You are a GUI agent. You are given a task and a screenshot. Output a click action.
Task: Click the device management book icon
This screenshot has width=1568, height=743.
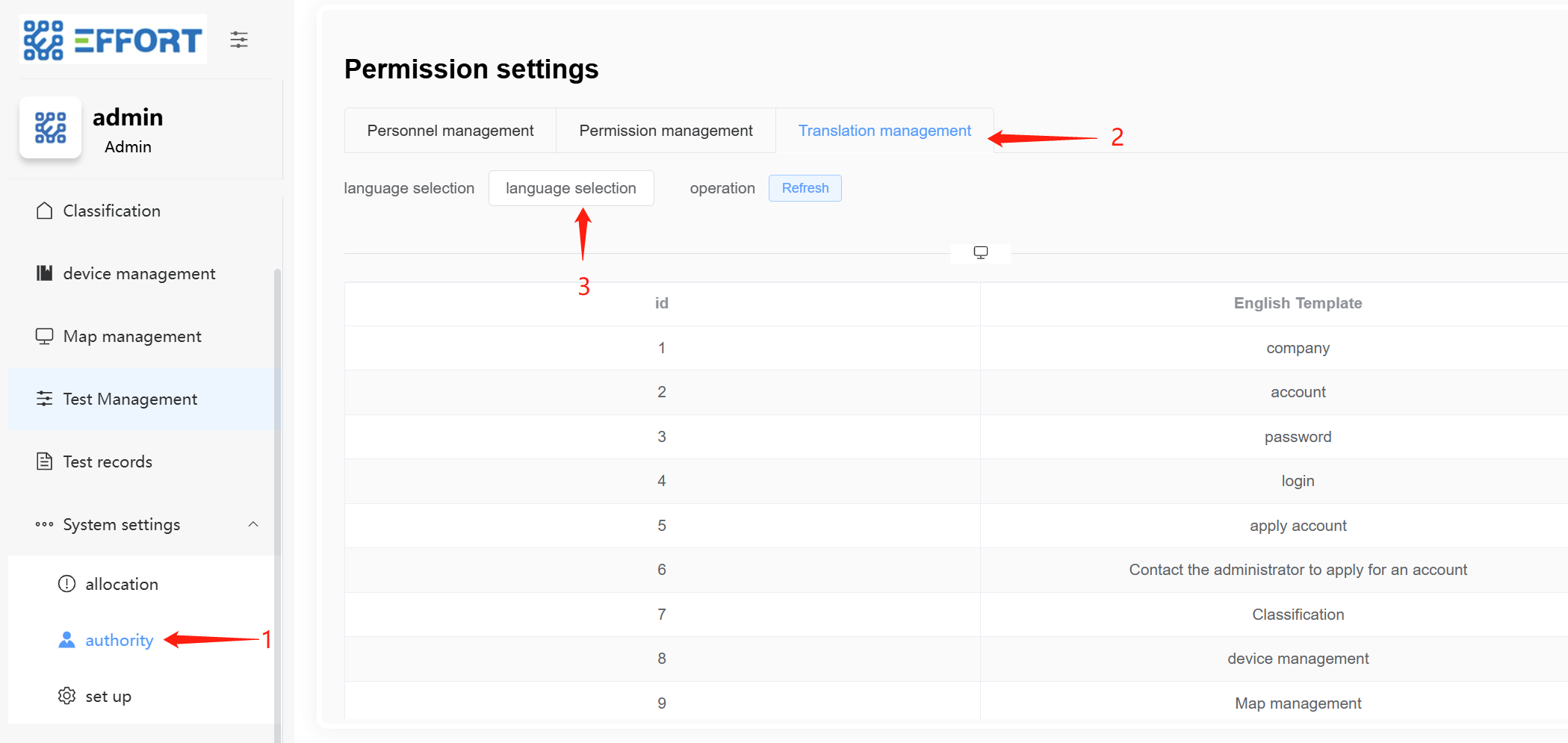pos(45,273)
